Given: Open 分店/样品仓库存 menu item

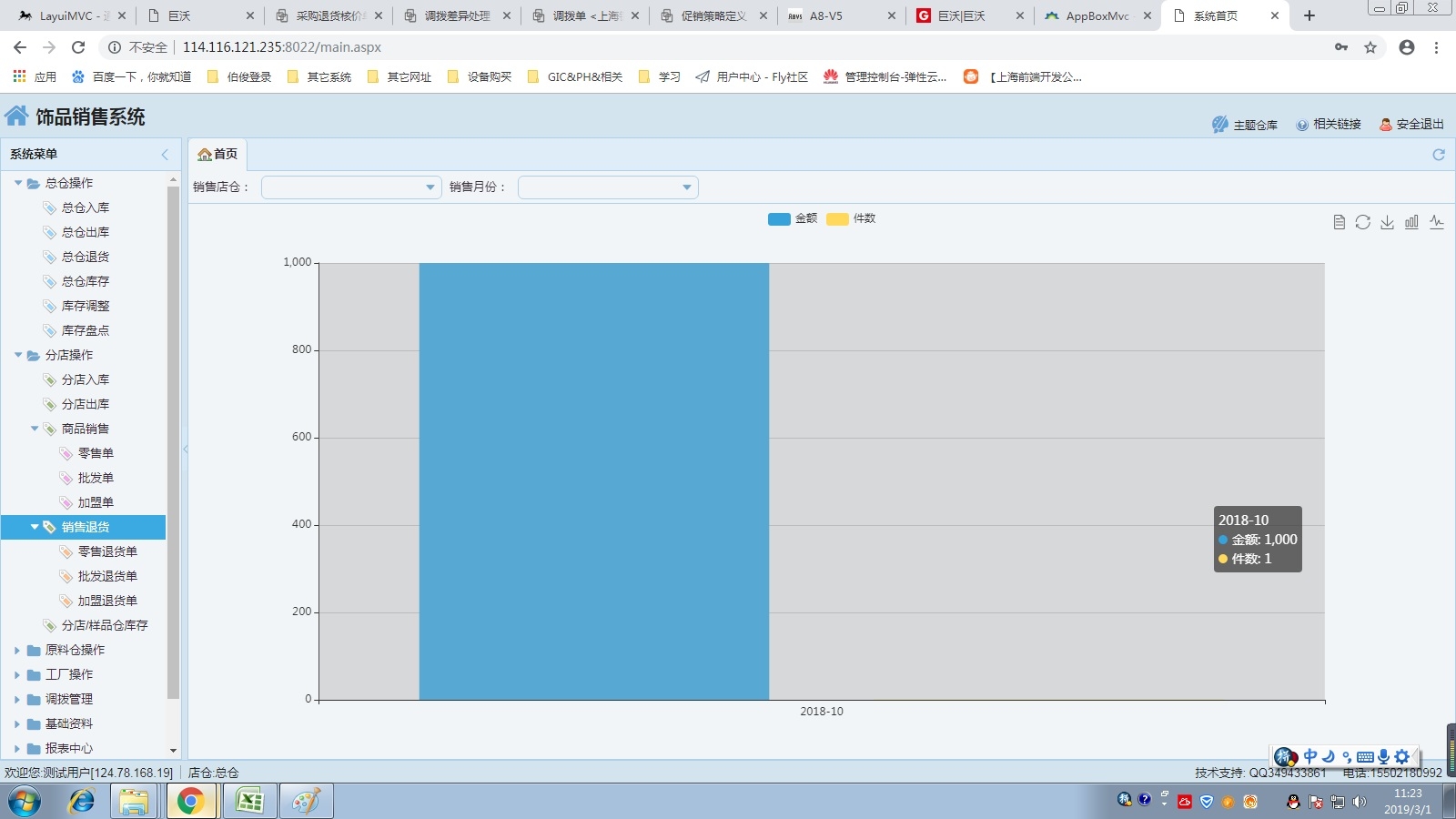Looking at the screenshot, I should pyautogui.click(x=104, y=625).
